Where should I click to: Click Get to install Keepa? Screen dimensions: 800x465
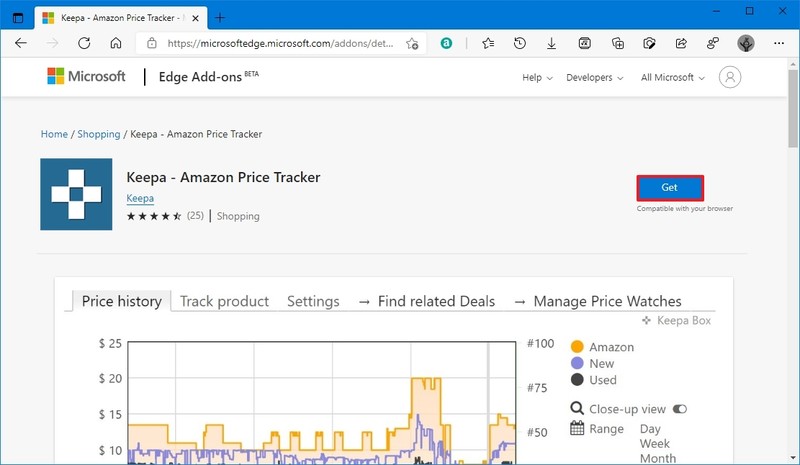[x=670, y=188]
